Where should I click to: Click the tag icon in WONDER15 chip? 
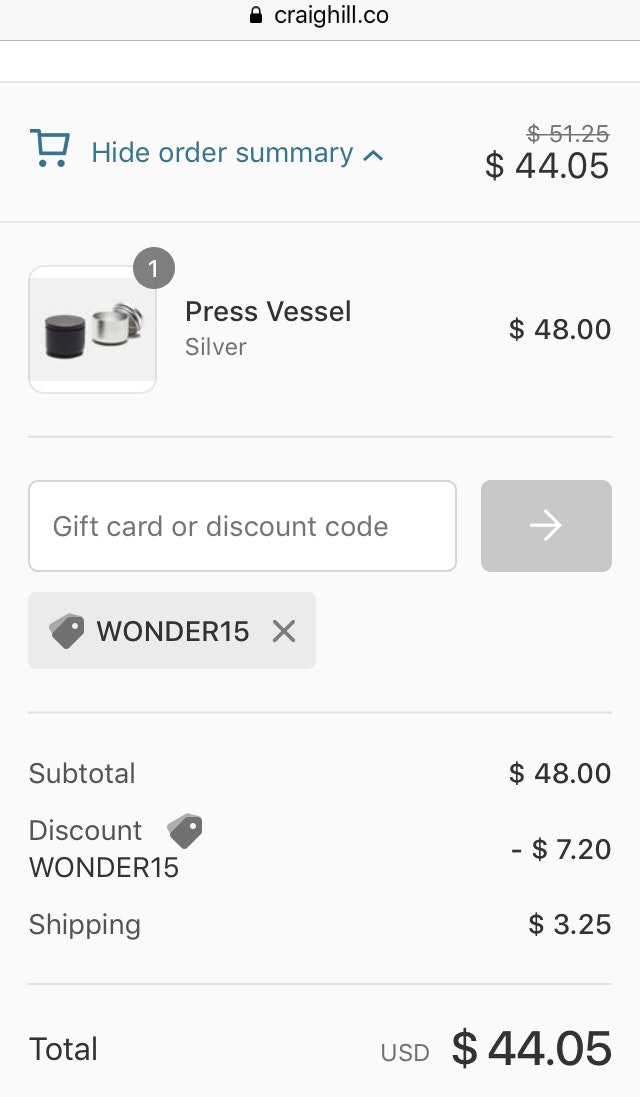tap(67, 631)
